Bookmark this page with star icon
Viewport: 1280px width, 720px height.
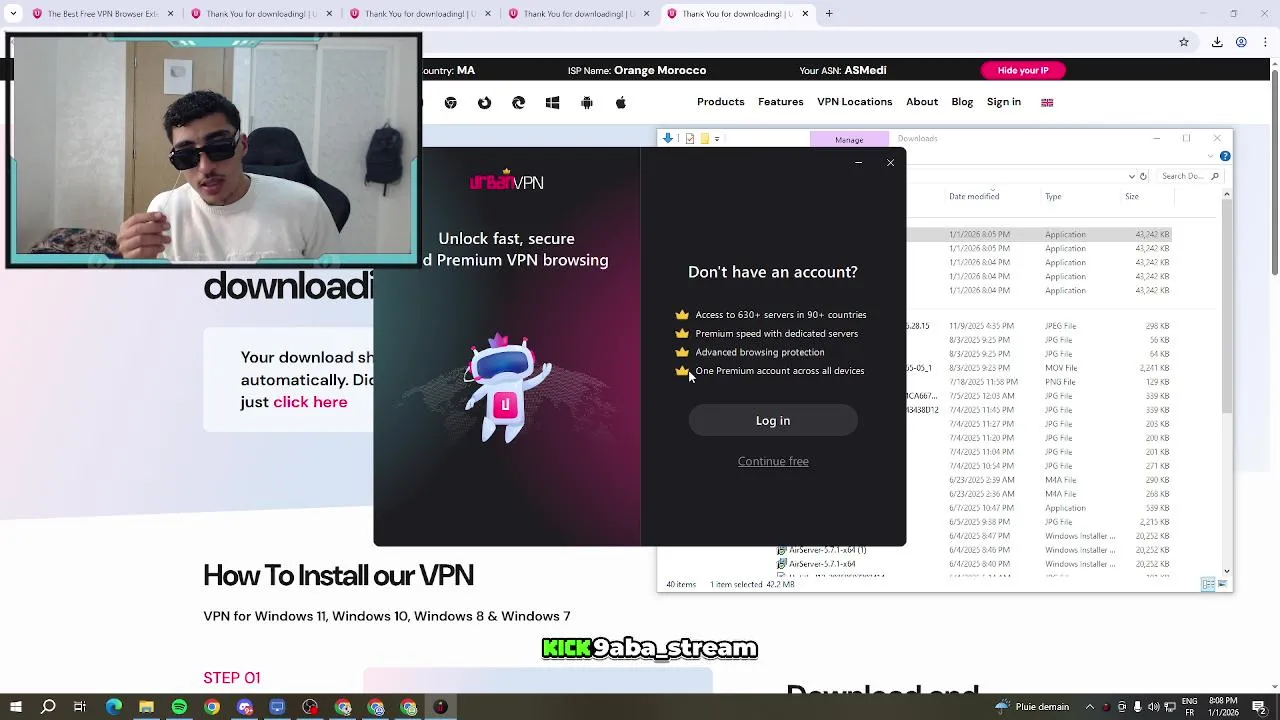pyautogui.click(x=1184, y=42)
